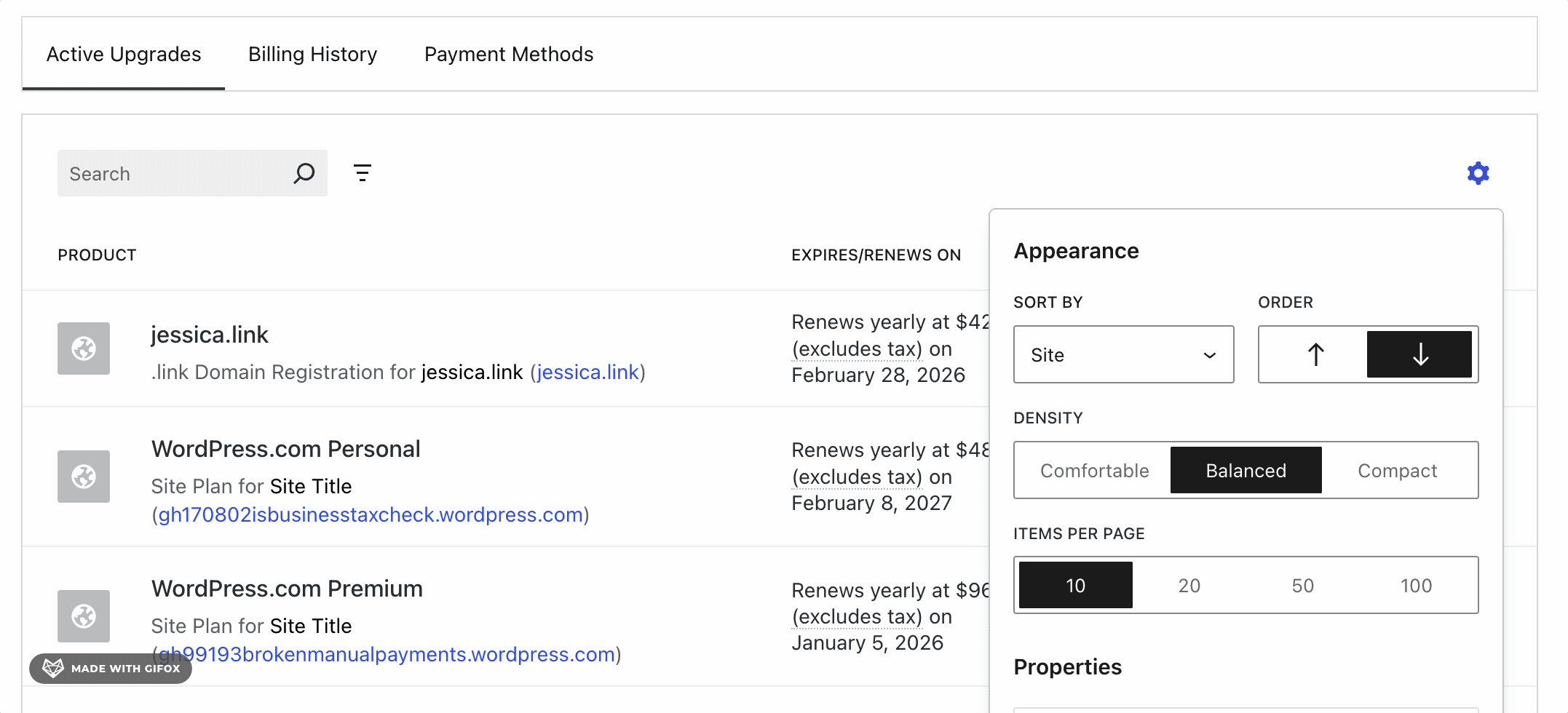Click the search magnifier icon
This screenshot has width=1568, height=713.
[x=304, y=173]
